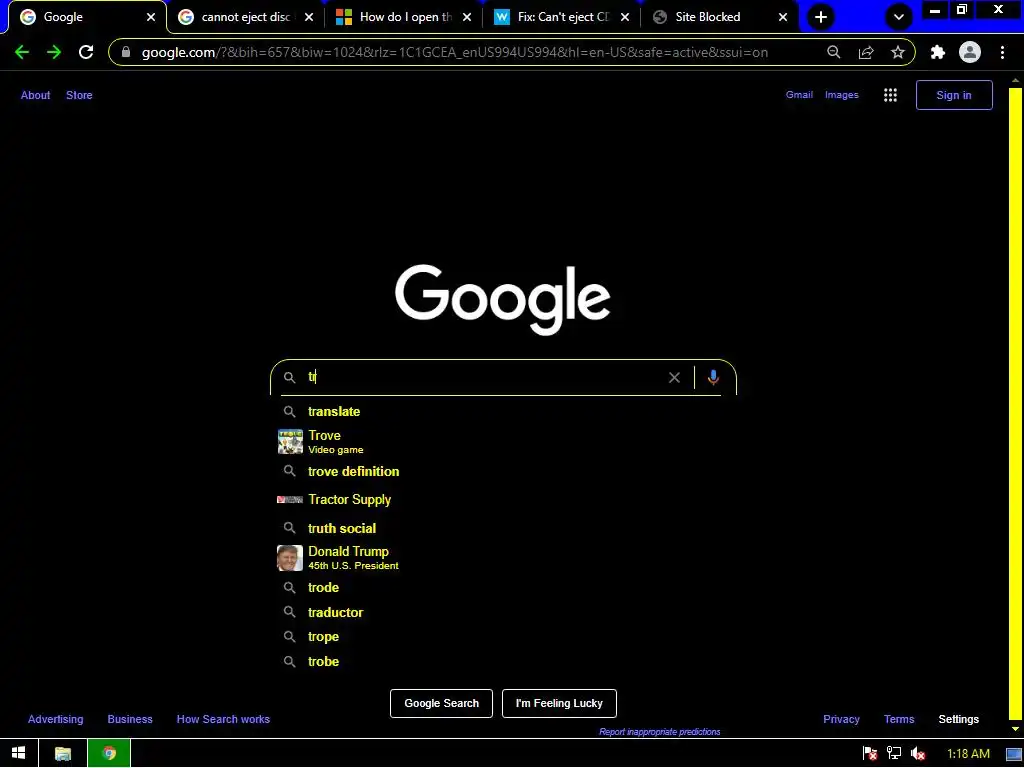The width and height of the screenshot is (1024, 768).
Task: Switch to the 'How do I open th' tab
Action: click(x=404, y=17)
